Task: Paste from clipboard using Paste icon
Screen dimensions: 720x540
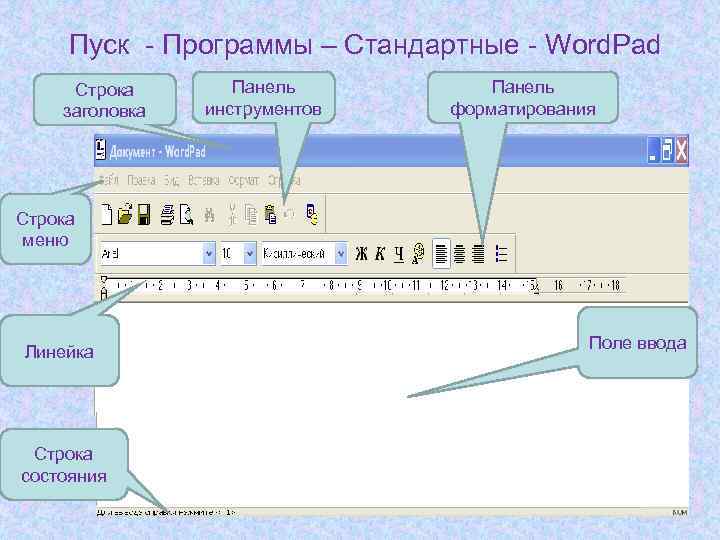Action: click(270, 214)
